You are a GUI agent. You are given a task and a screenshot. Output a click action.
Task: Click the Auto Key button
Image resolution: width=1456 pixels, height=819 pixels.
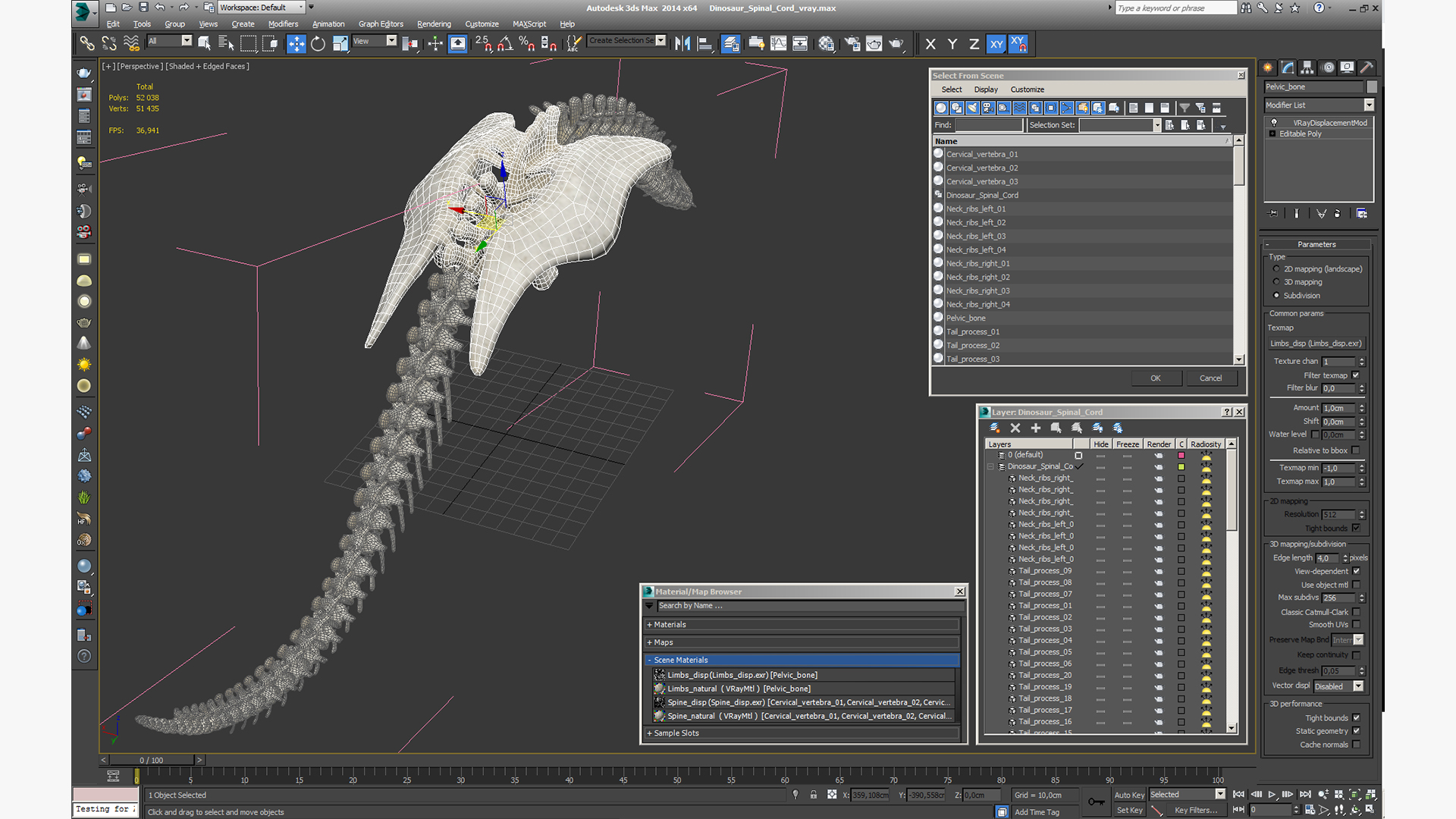[1129, 795]
